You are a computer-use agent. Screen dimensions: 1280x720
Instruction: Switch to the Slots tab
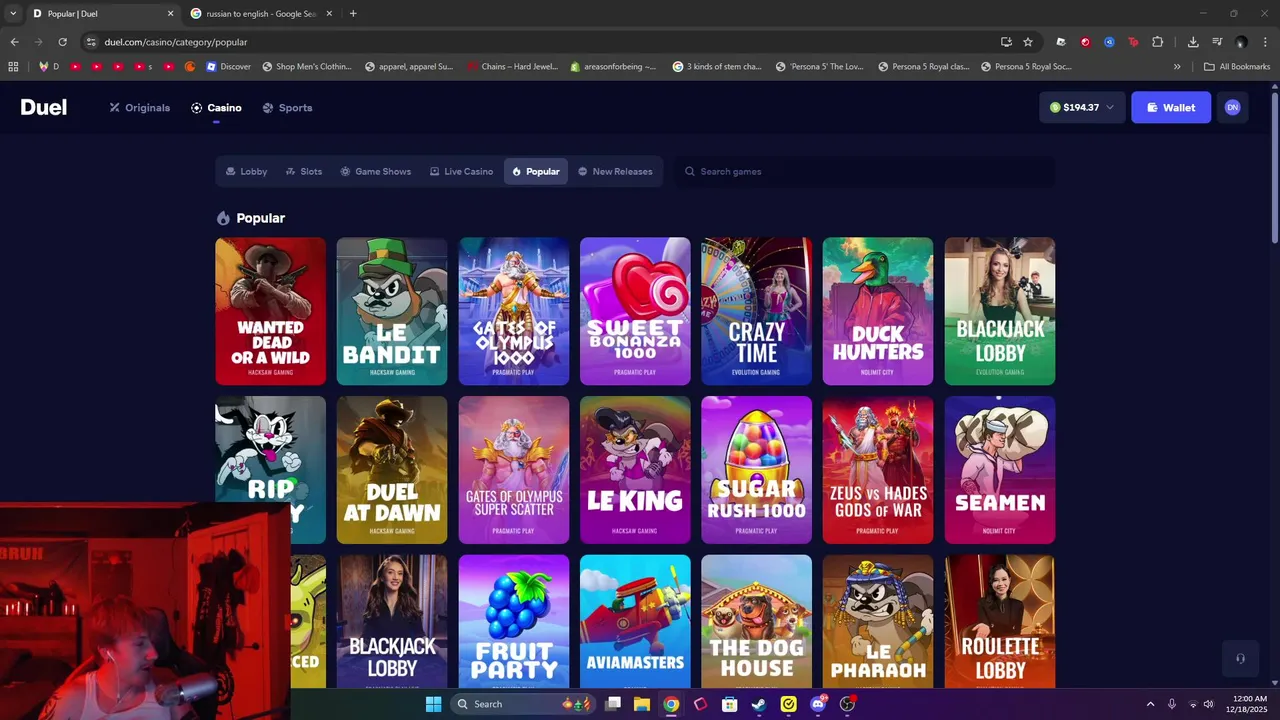(304, 171)
